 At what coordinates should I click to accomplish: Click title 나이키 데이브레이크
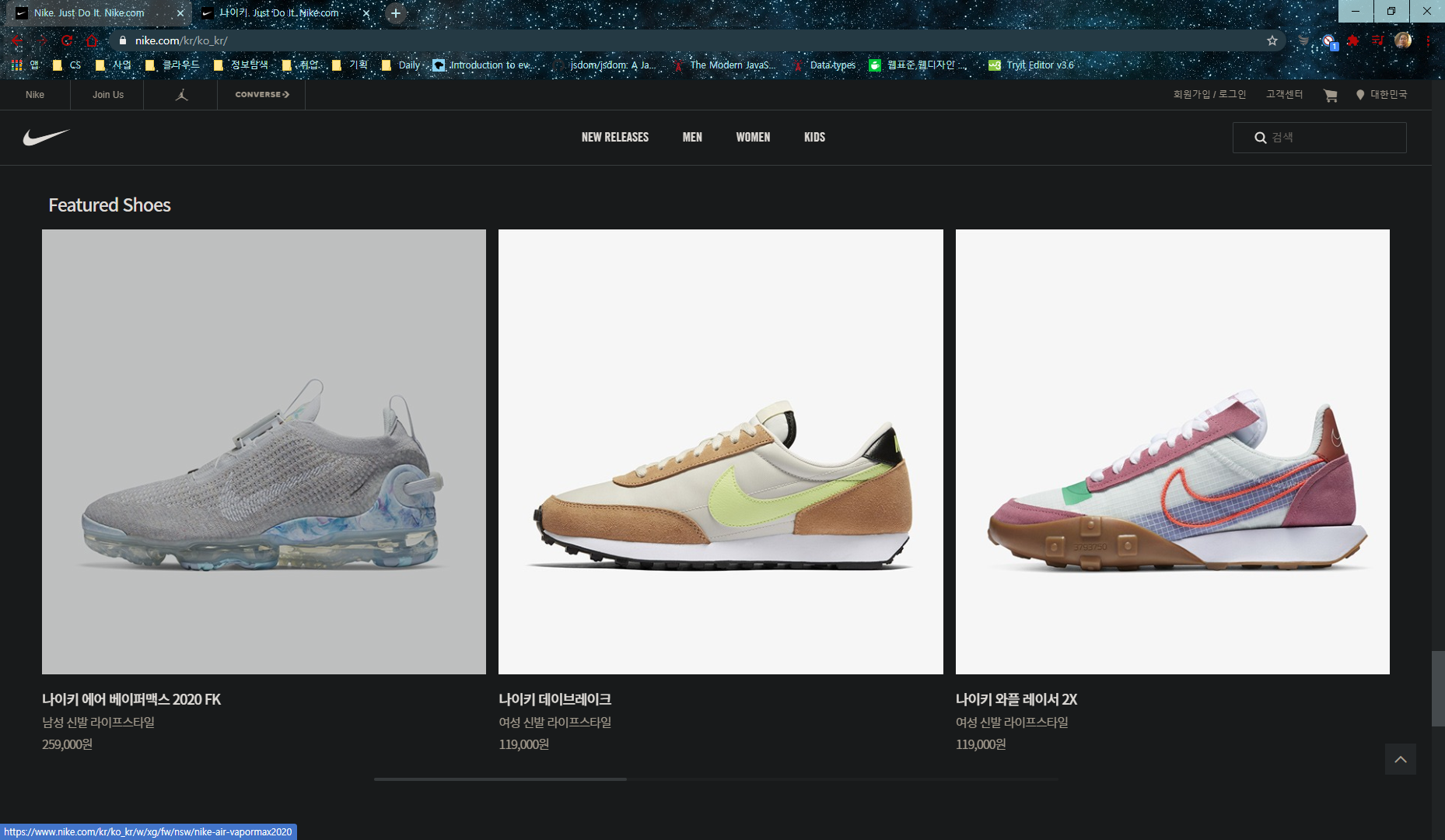coord(555,699)
